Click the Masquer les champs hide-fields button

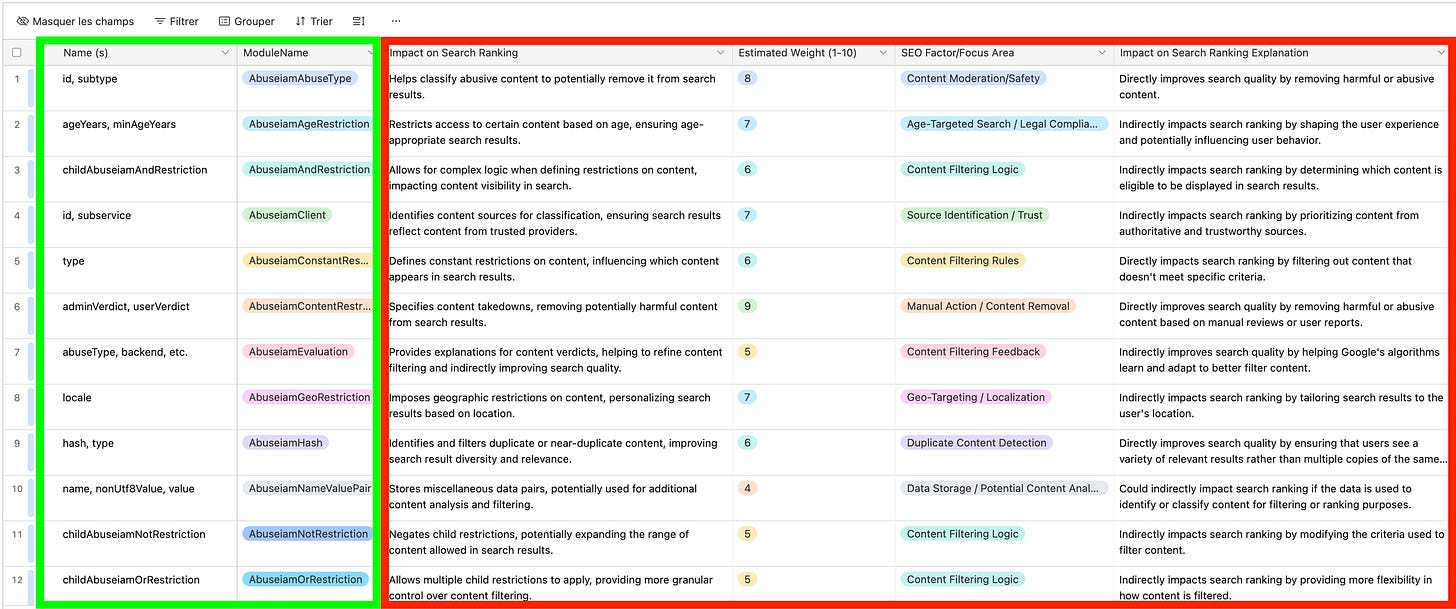tap(76, 21)
